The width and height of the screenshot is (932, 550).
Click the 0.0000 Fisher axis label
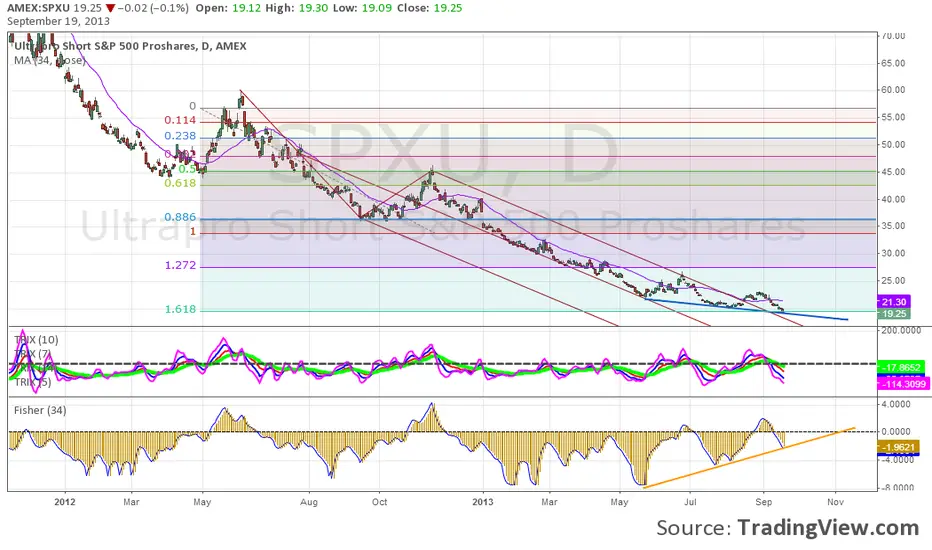[897, 432]
